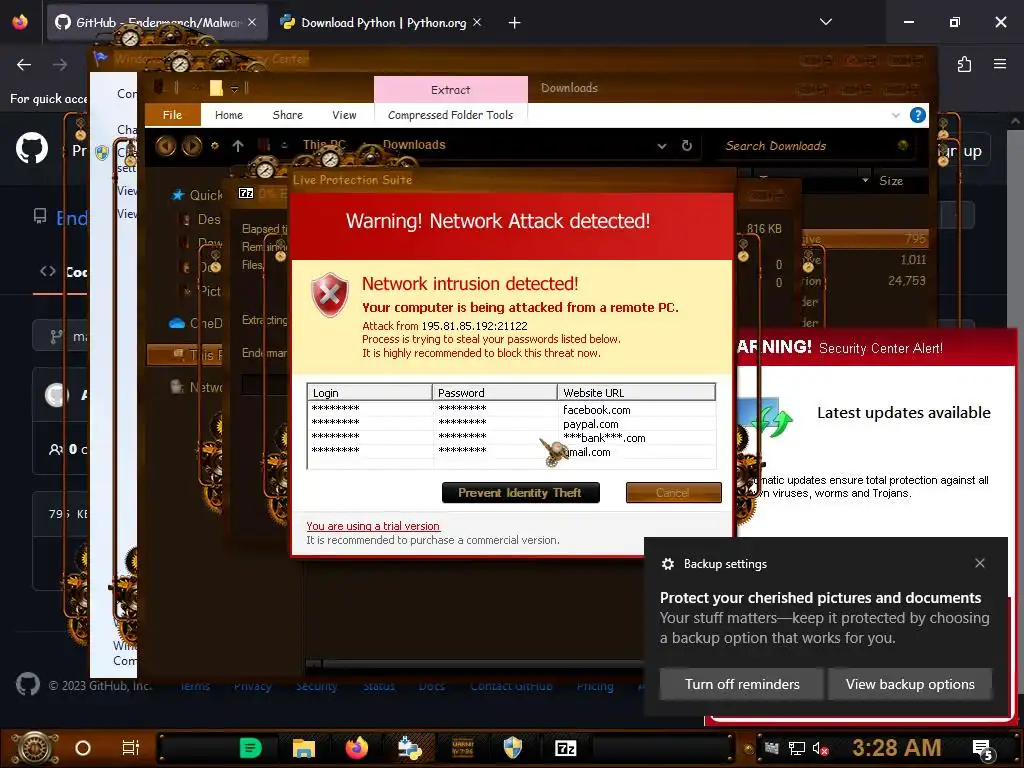Click the Firefox logo in the tab bar

point(20,22)
